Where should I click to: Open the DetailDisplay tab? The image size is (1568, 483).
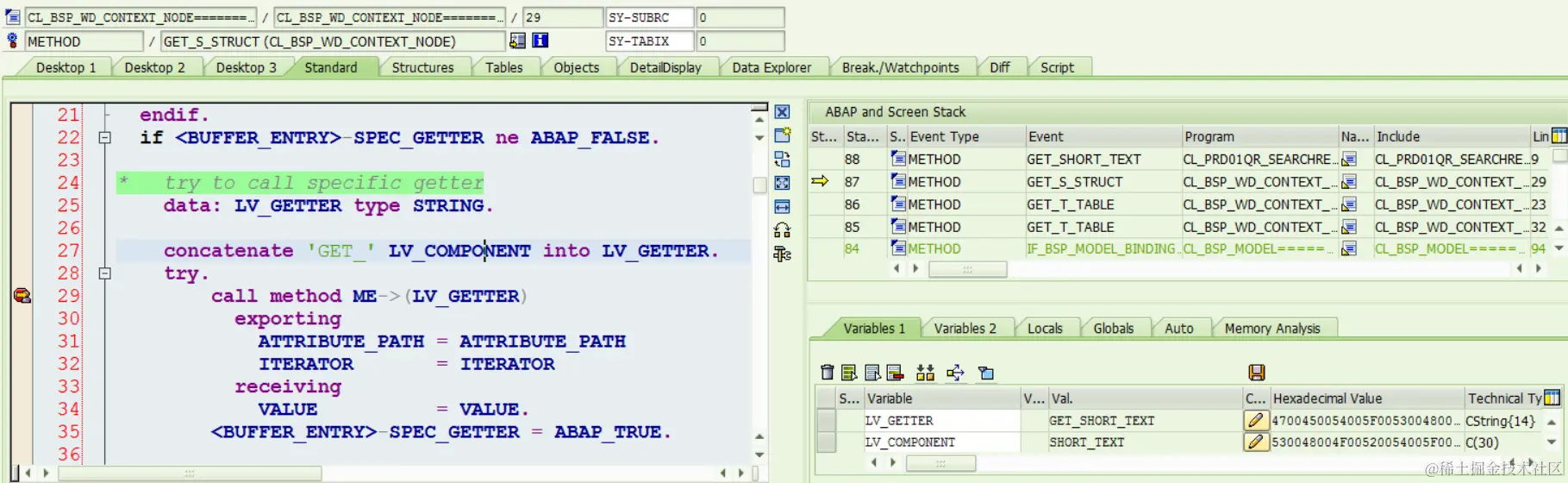coord(665,67)
